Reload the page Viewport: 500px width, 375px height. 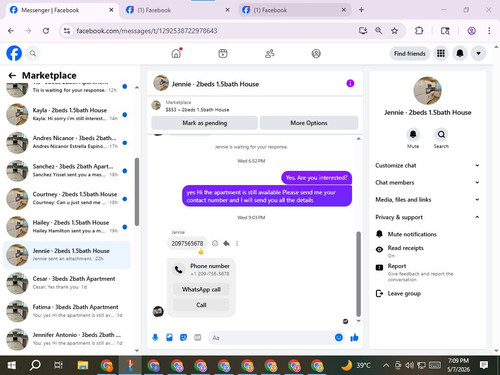(x=46, y=31)
